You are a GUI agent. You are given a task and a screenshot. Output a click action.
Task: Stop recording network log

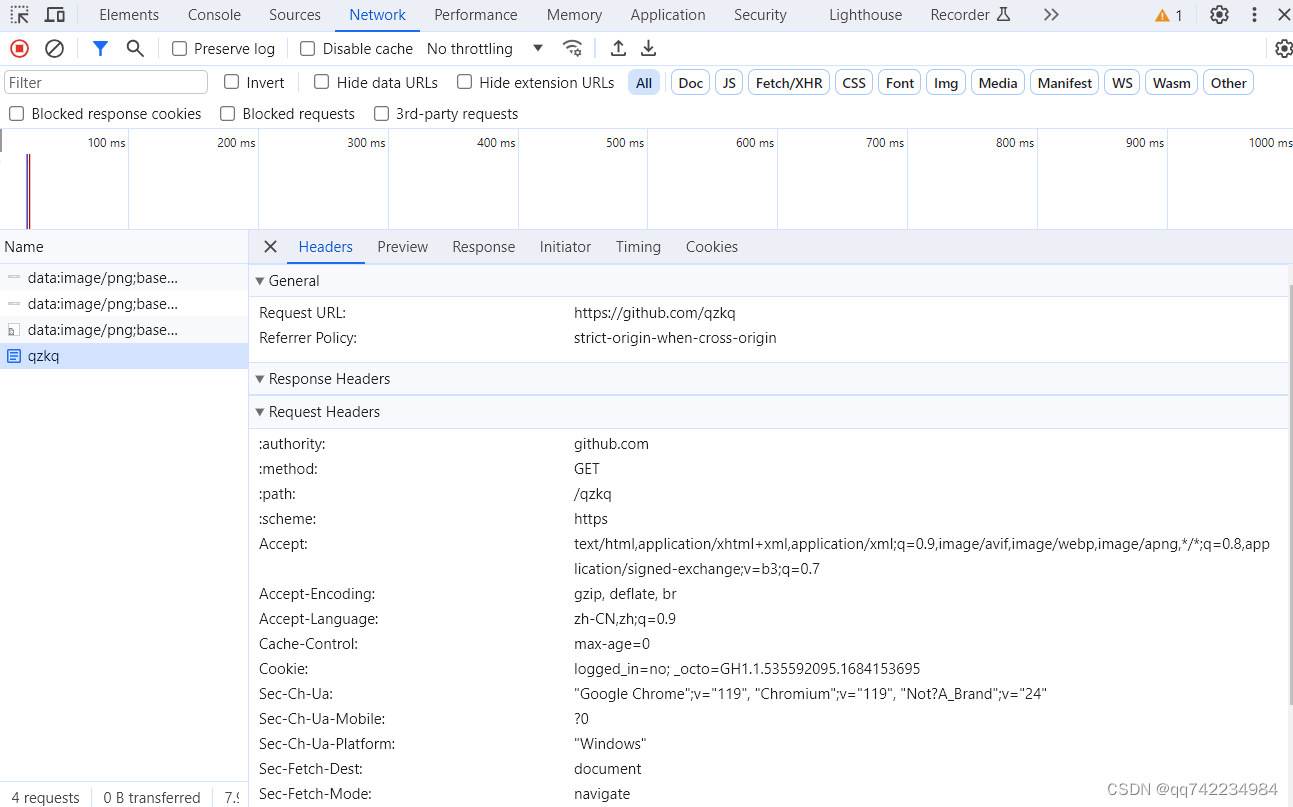pos(19,48)
